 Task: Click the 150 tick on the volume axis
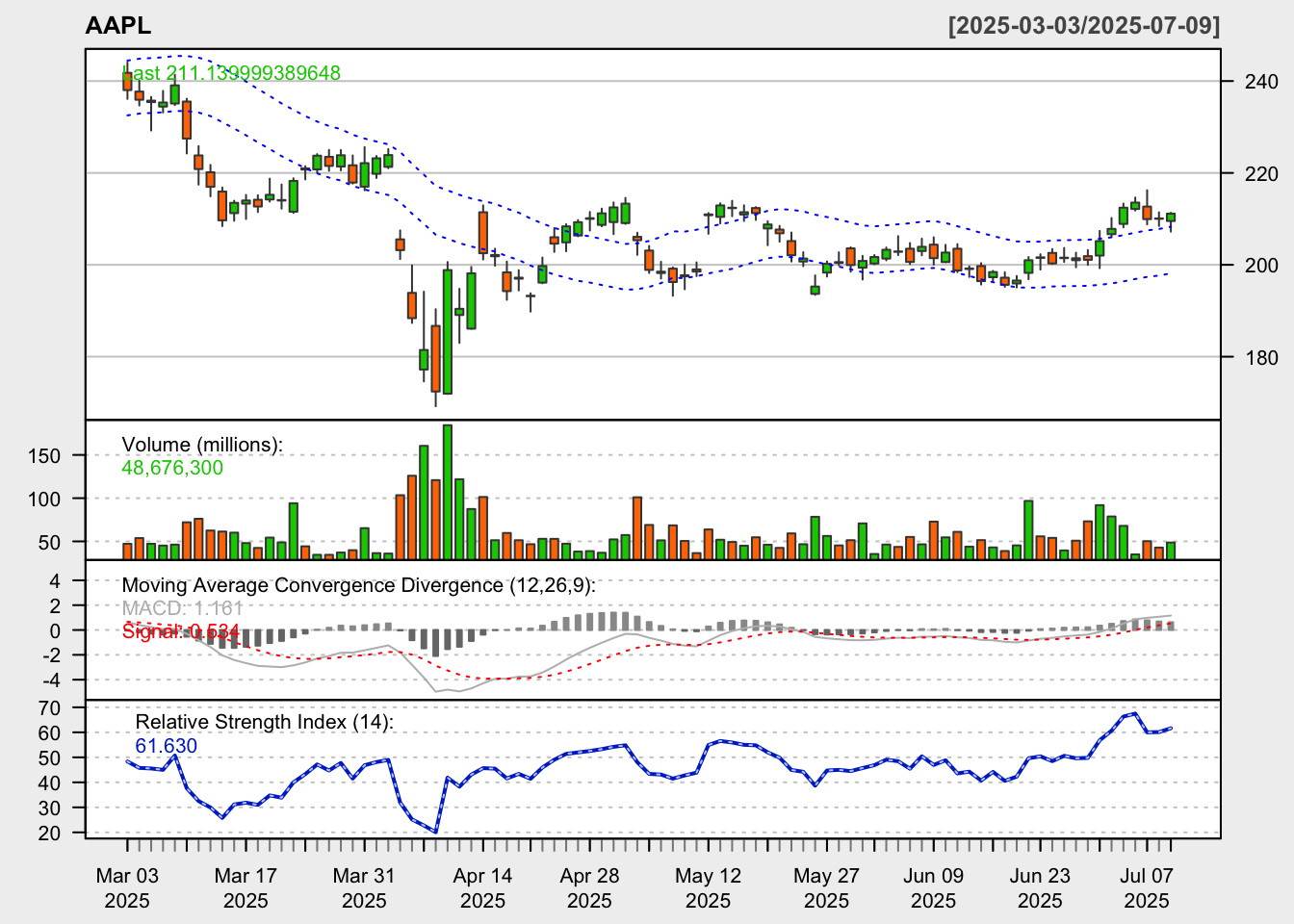(x=45, y=456)
